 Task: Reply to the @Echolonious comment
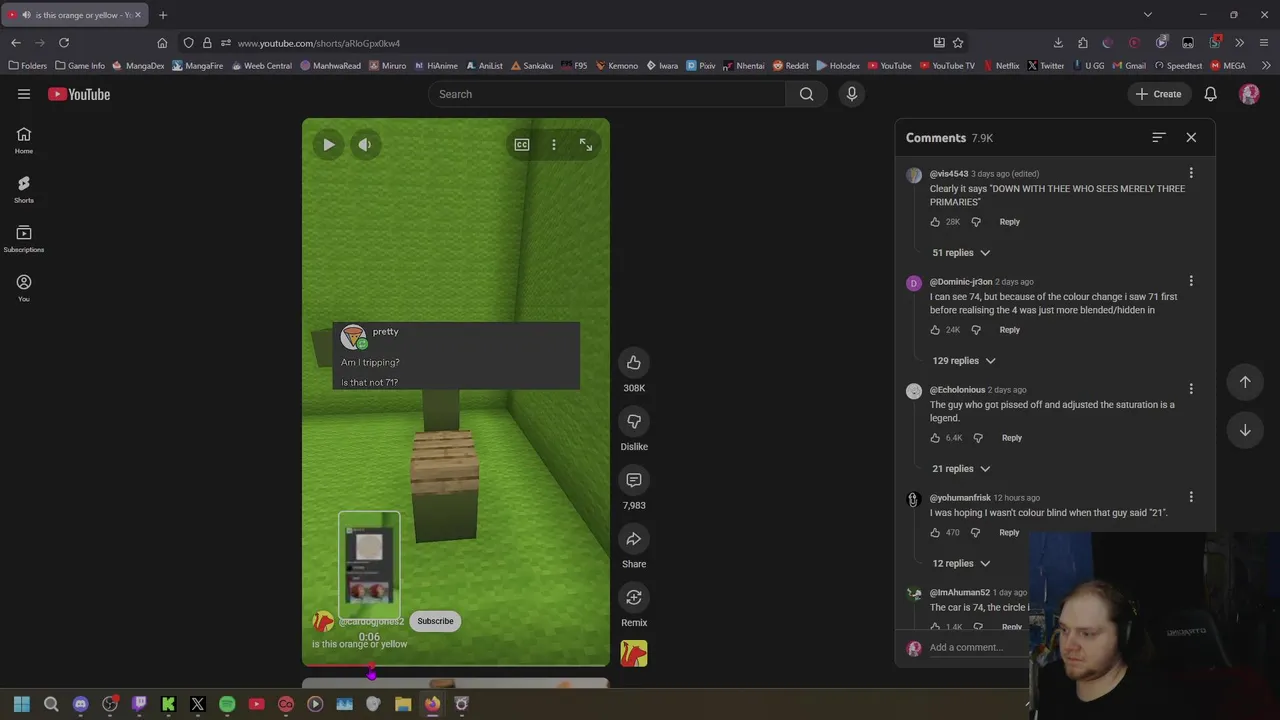[1012, 438]
